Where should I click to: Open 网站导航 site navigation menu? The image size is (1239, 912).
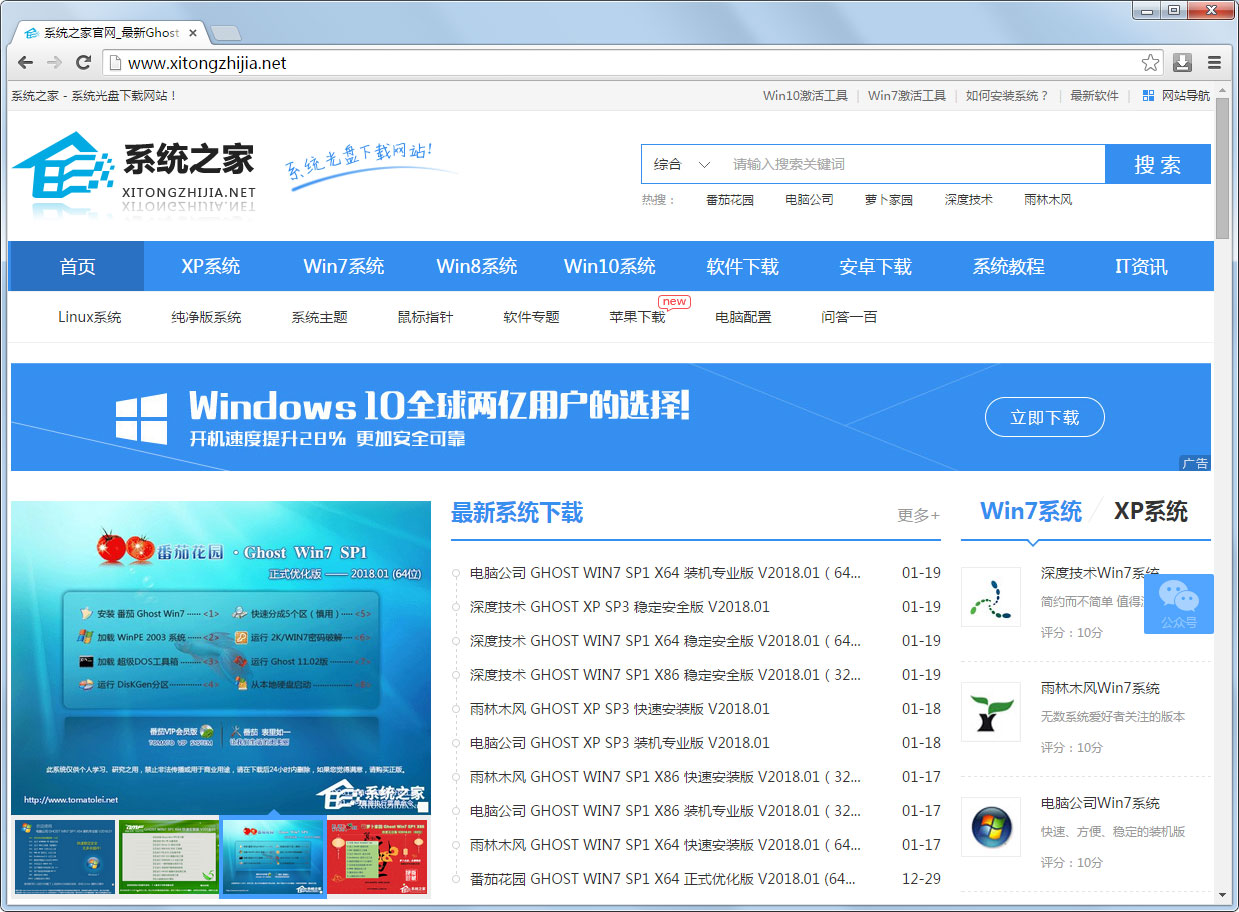tap(1176, 96)
